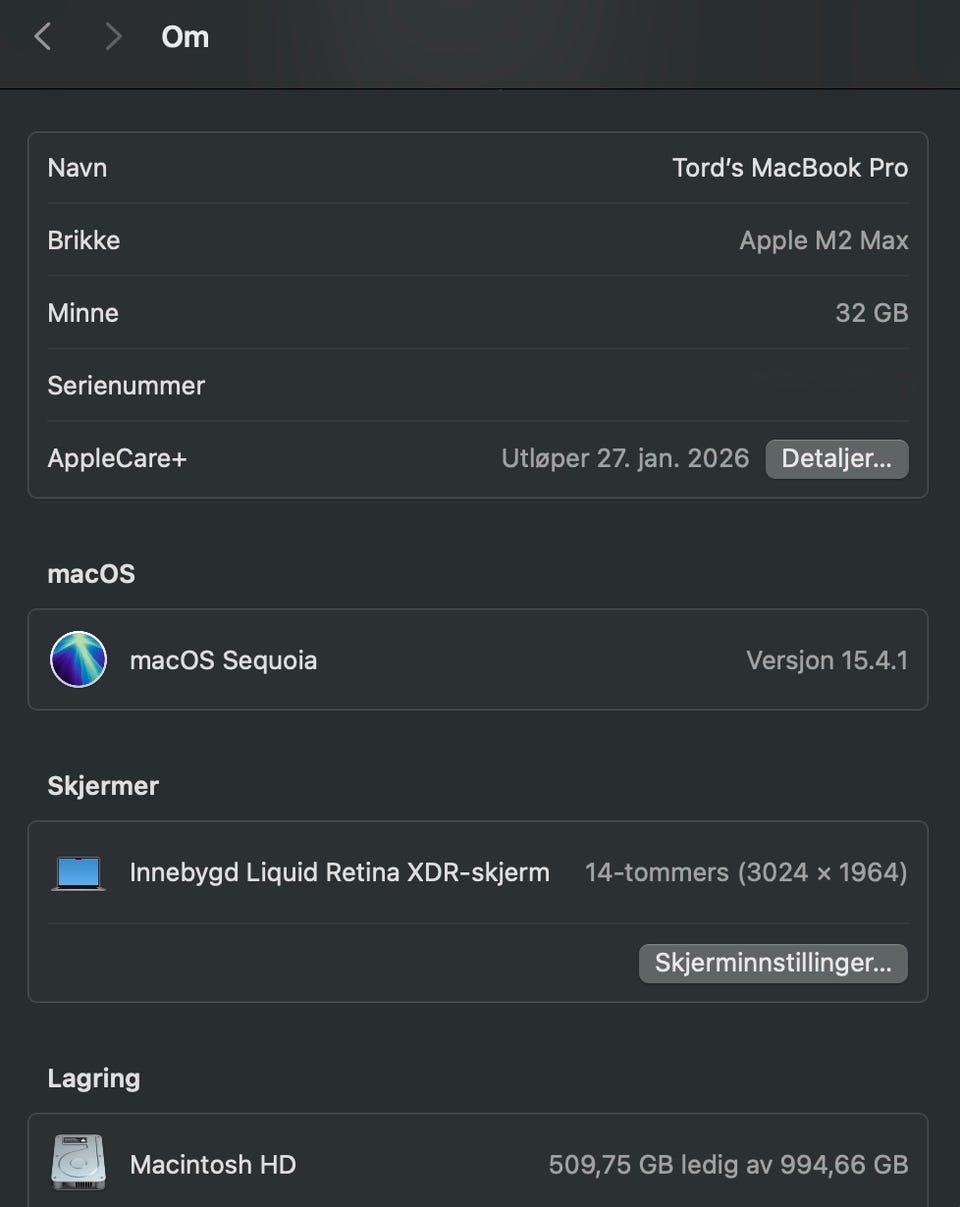960x1207 pixels.
Task: Click the 14-tommers resolution text
Action: (x=745, y=873)
